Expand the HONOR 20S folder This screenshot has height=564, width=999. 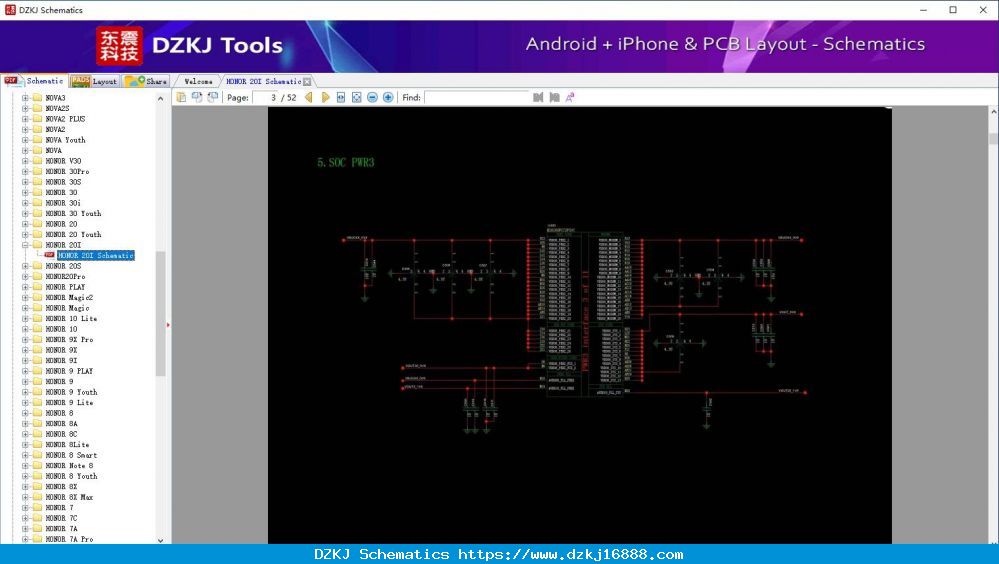pyautogui.click(x=25, y=266)
